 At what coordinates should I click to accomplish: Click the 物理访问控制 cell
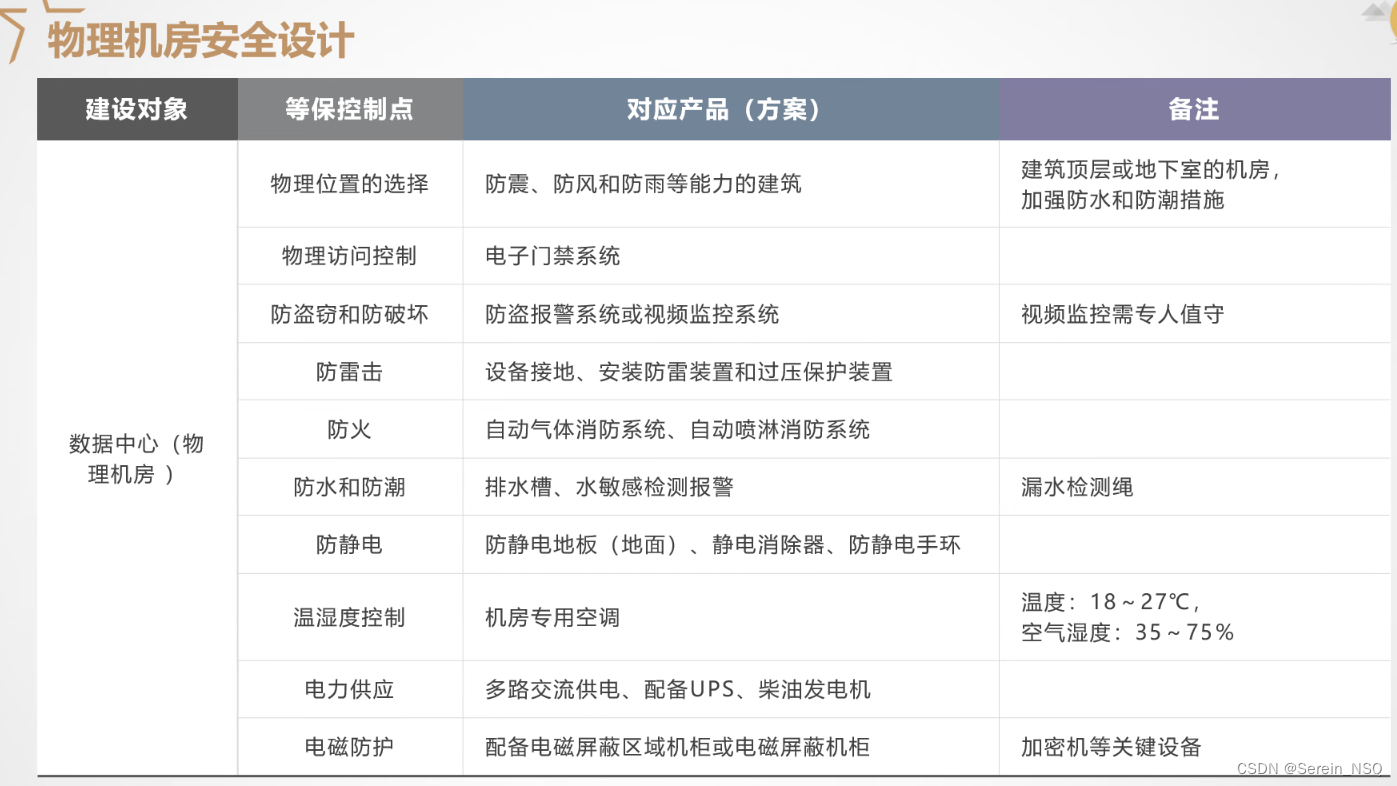click(350, 256)
